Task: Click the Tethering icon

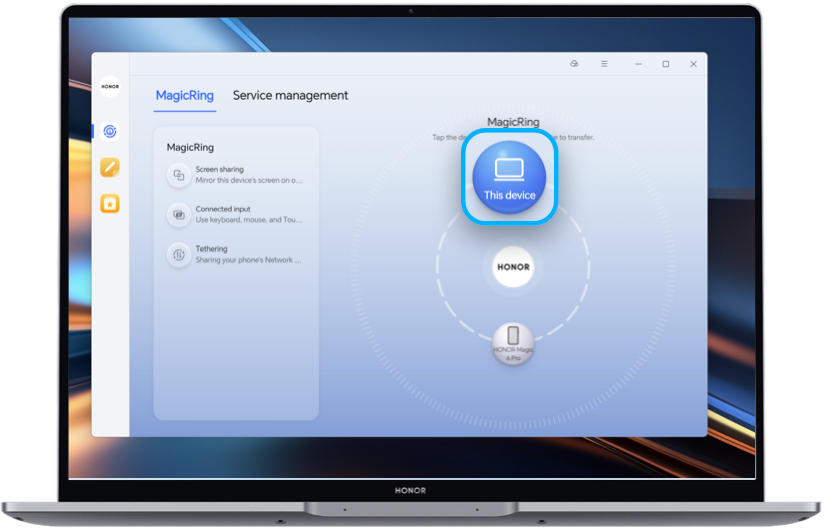Action: point(179,255)
